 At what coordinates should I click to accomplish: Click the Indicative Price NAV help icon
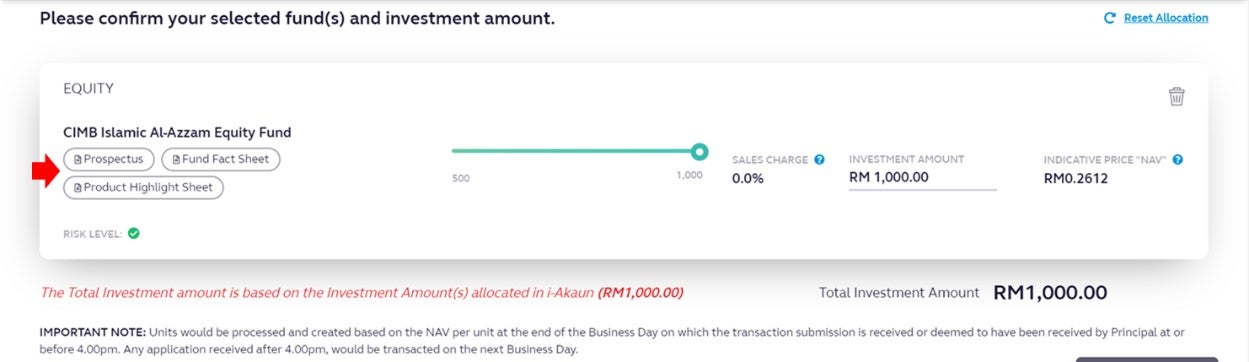point(1177,159)
